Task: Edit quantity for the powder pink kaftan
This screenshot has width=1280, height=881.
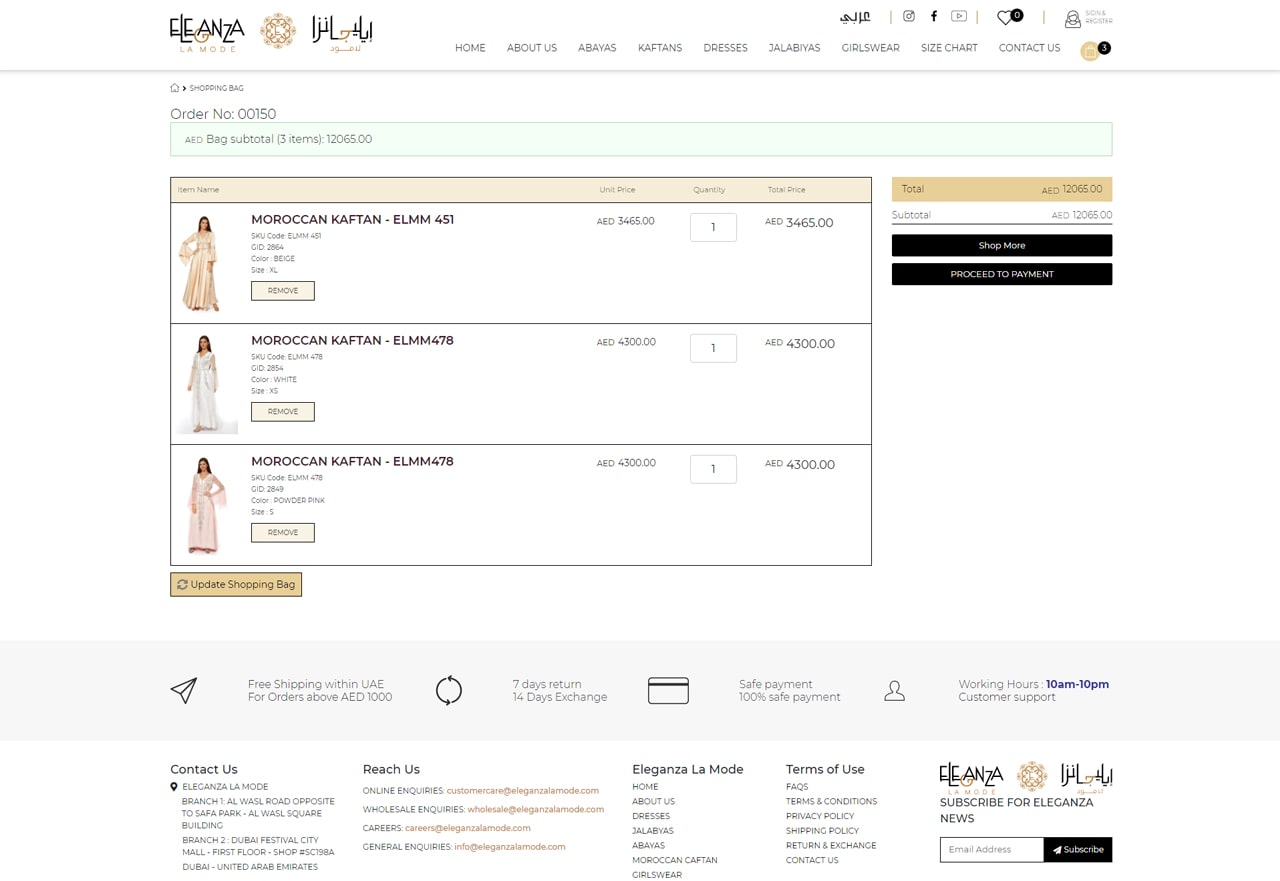Action: [x=713, y=469]
